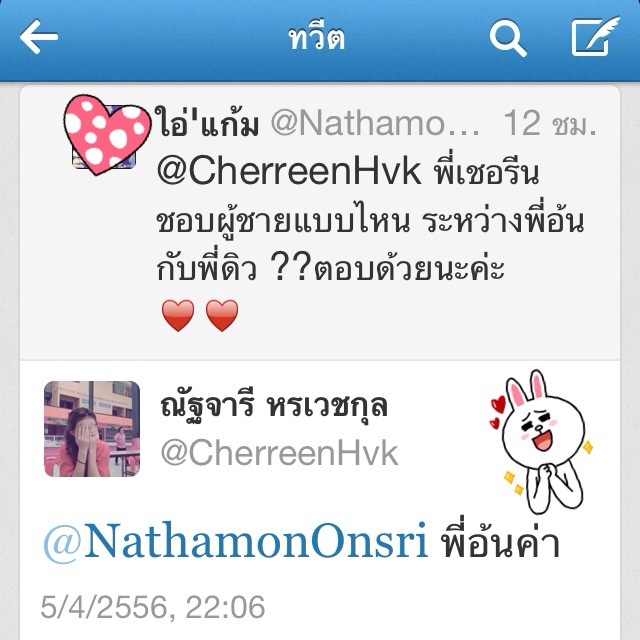Select ณัฐจารี หรเวชกุล display name

coord(274,406)
